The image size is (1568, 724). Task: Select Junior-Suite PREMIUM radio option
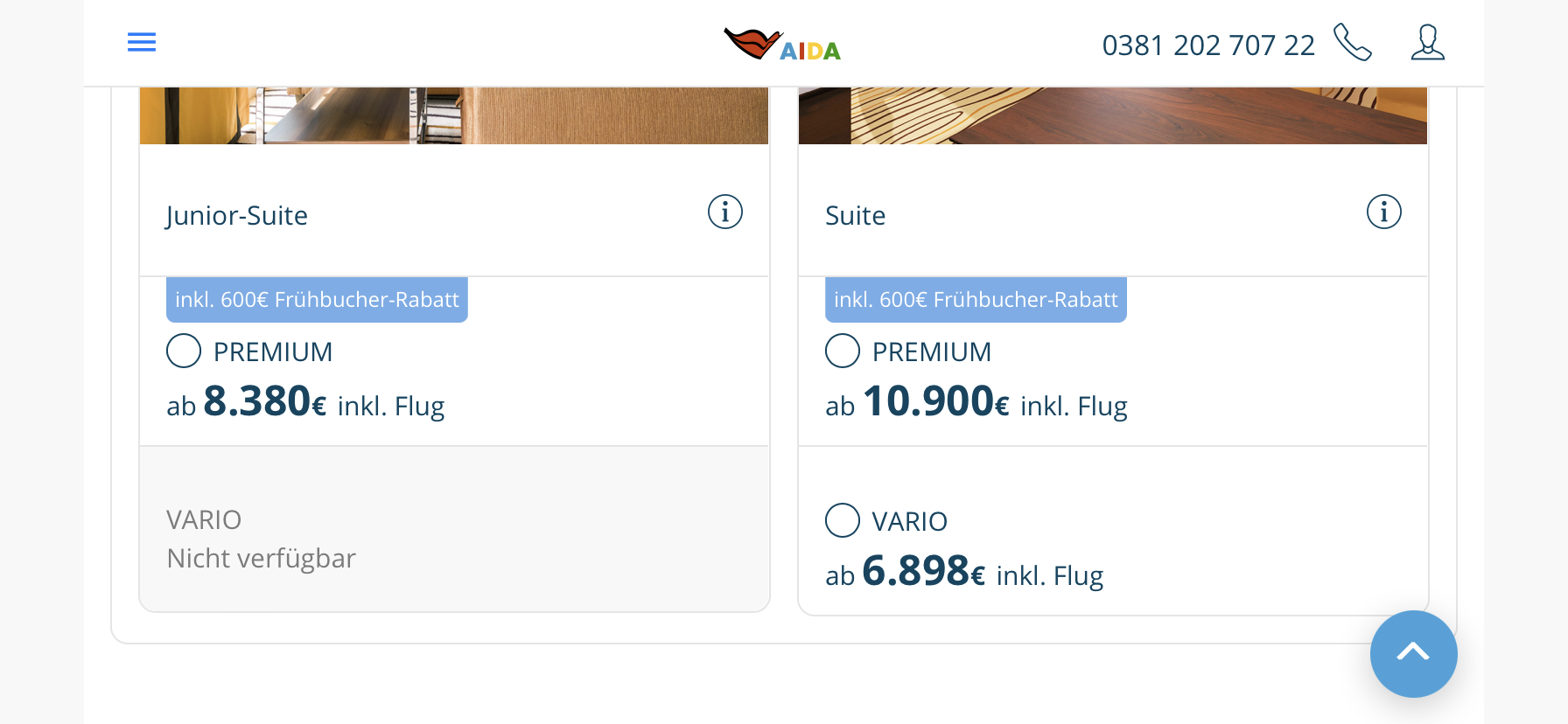184,352
